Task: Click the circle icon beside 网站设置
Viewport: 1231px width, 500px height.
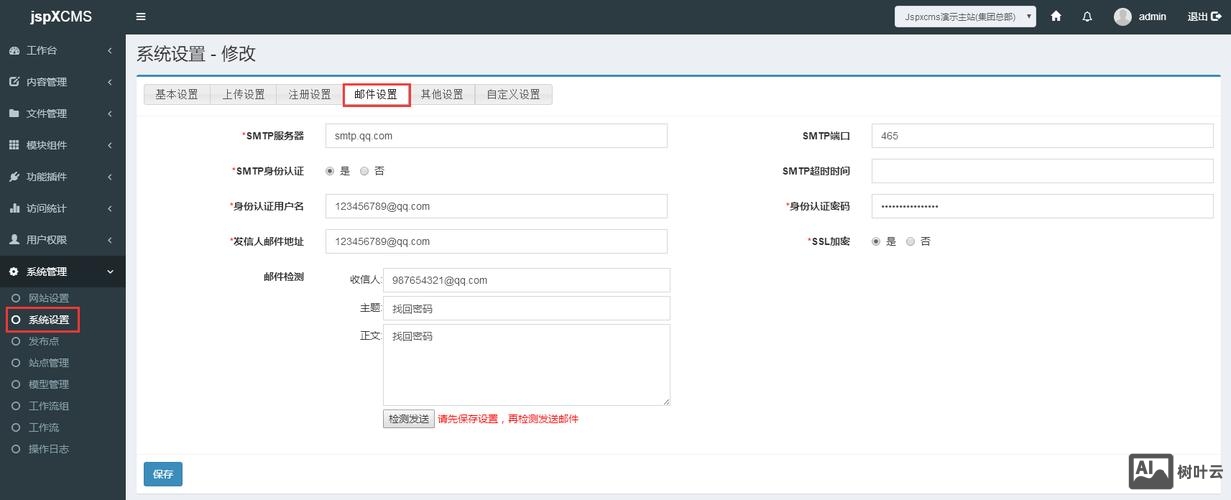Action: click(x=15, y=298)
